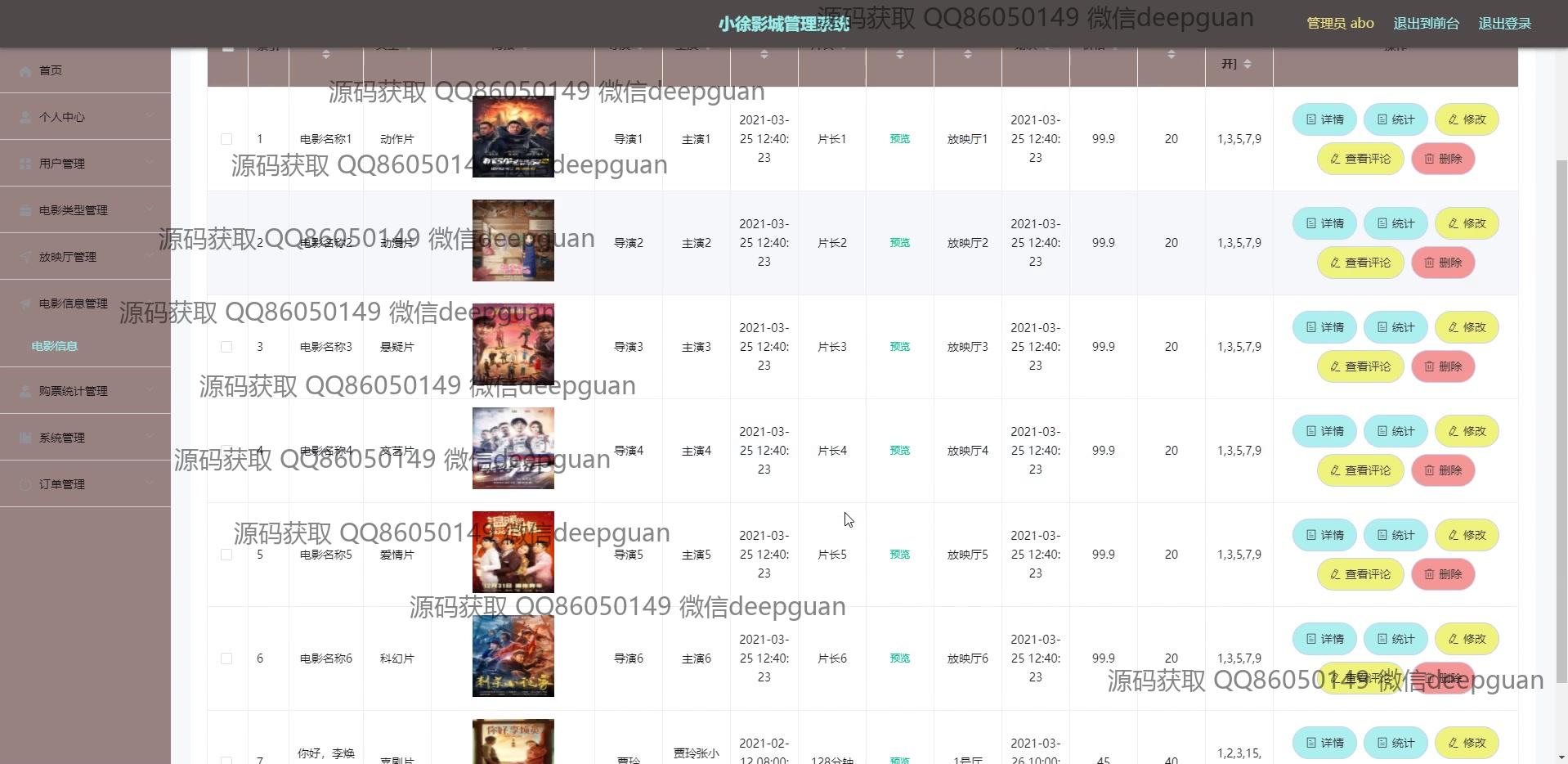This screenshot has height=764, width=1568.
Task: Click the 导演5 cell
Action: (x=629, y=555)
